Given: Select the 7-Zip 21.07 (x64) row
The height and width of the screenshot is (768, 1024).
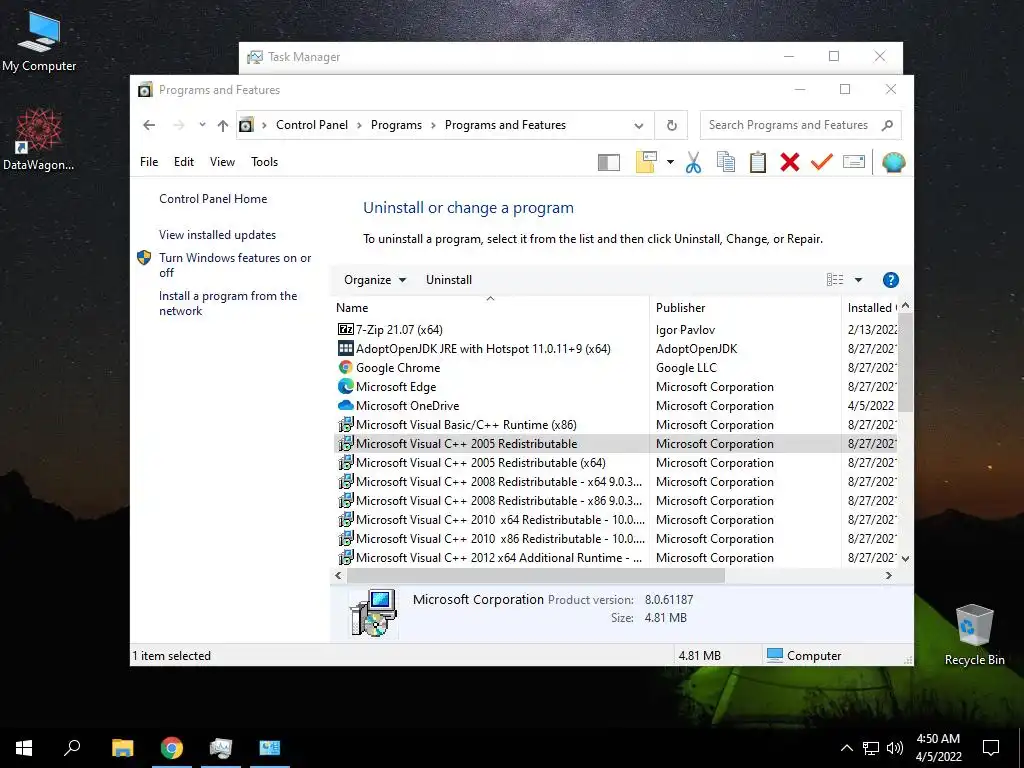Looking at the screenshot, I should pyautogui.click(x=615, y=330).
